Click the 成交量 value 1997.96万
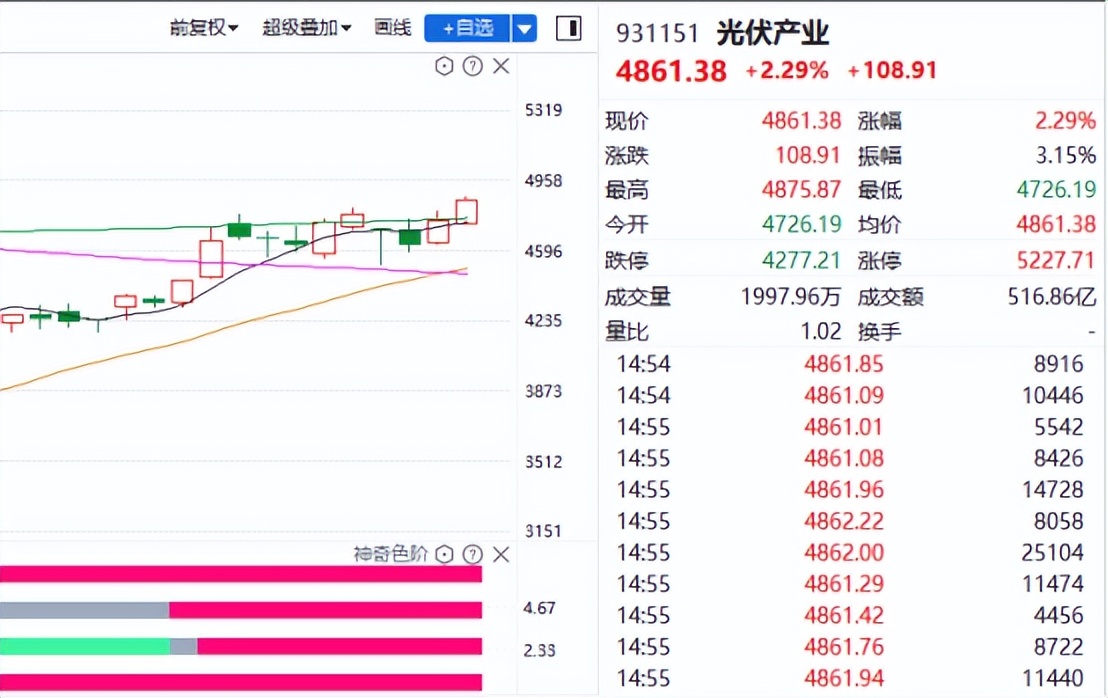 coord(791,297)
